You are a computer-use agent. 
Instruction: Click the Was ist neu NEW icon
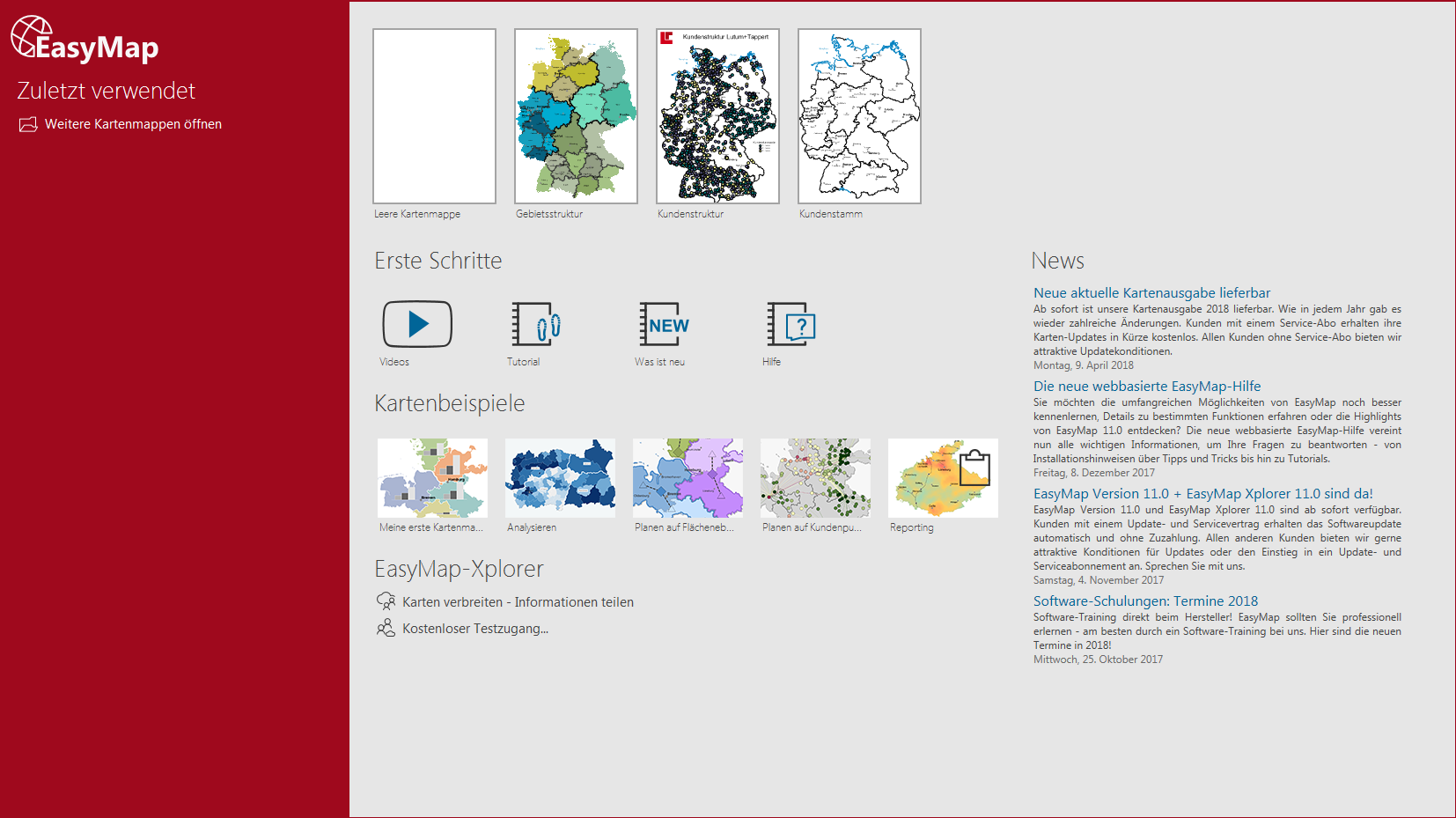[664, 324]
